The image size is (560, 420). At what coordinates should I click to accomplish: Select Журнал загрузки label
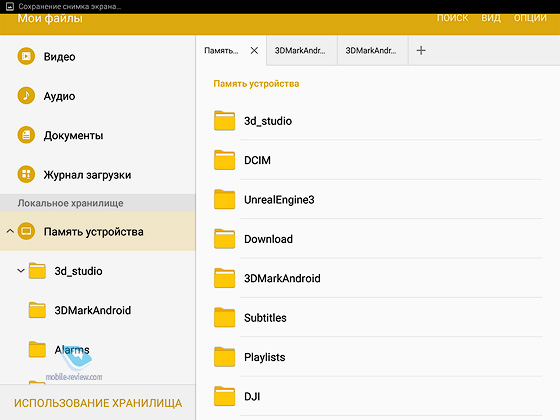click(x=87, y=175)
